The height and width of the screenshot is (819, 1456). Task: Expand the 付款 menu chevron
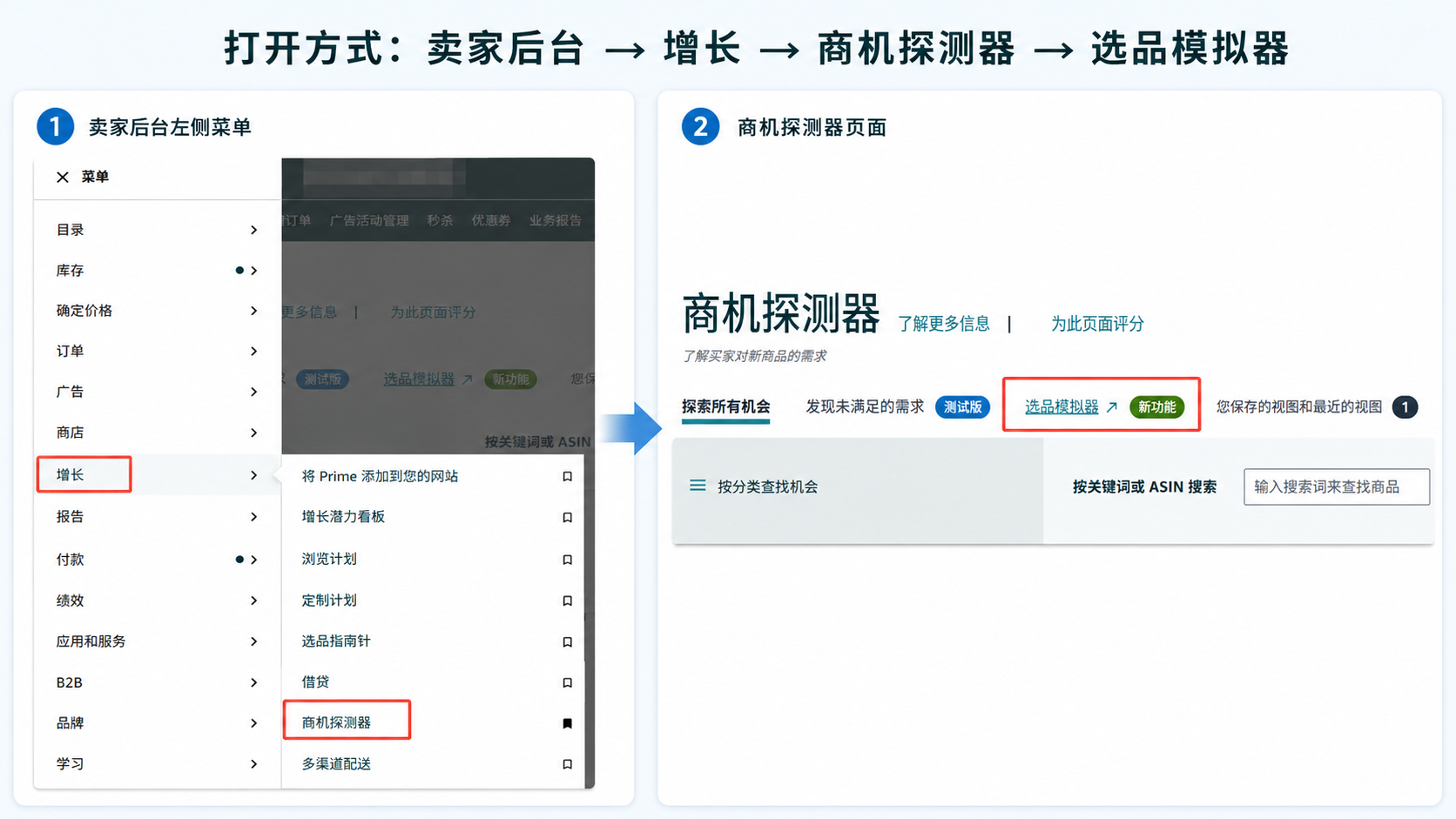253,560
